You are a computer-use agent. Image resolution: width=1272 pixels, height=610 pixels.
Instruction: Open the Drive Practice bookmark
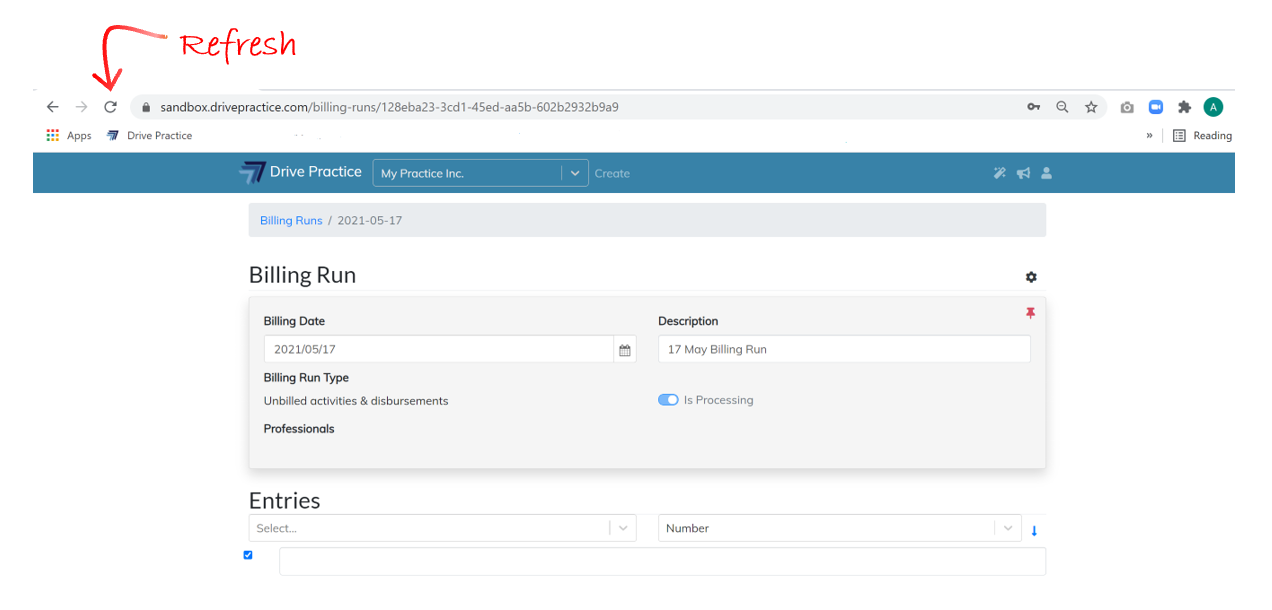point(149,136)
